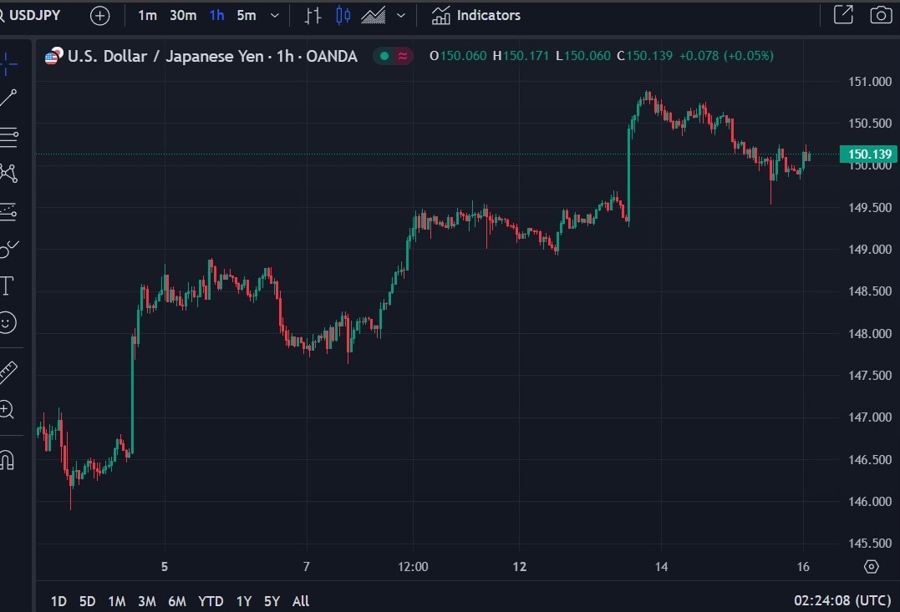Viewport: 900px width, 612px height.
Task: Click the high value H150.171
Action: [521, 56]
